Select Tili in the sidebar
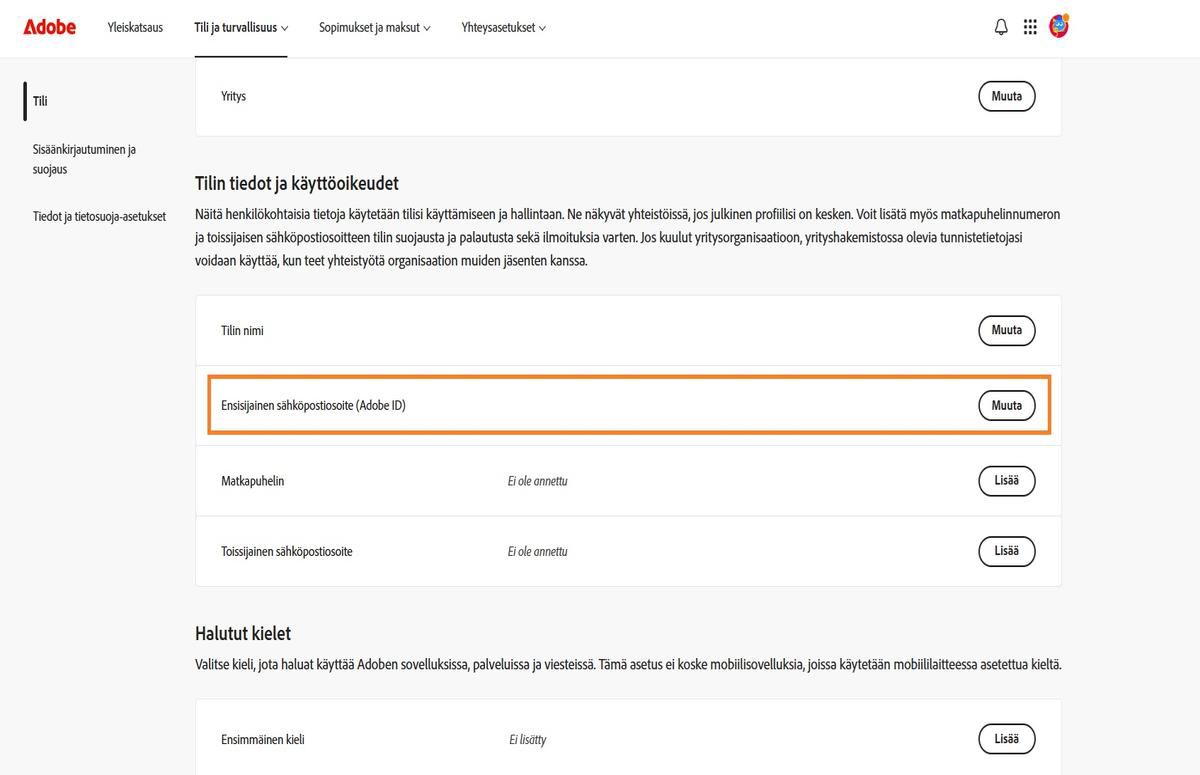Viewport: 1200px width, 775px height. pyautogui.click(x=40, y=100)
